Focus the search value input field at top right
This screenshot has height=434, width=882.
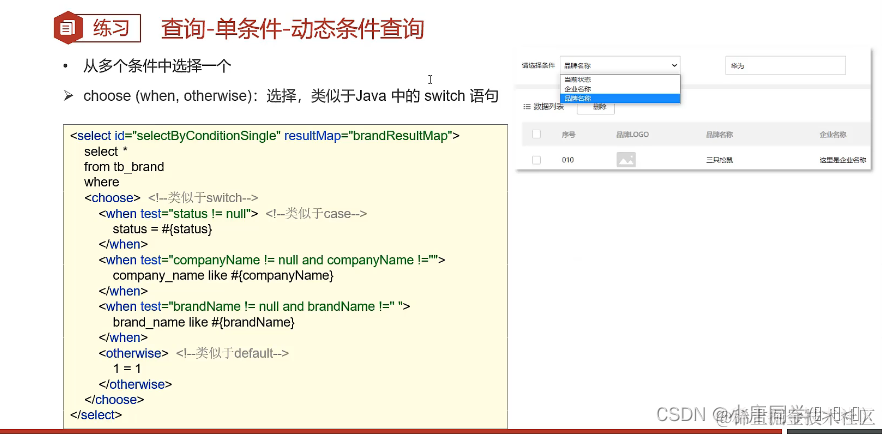point(785,65)
